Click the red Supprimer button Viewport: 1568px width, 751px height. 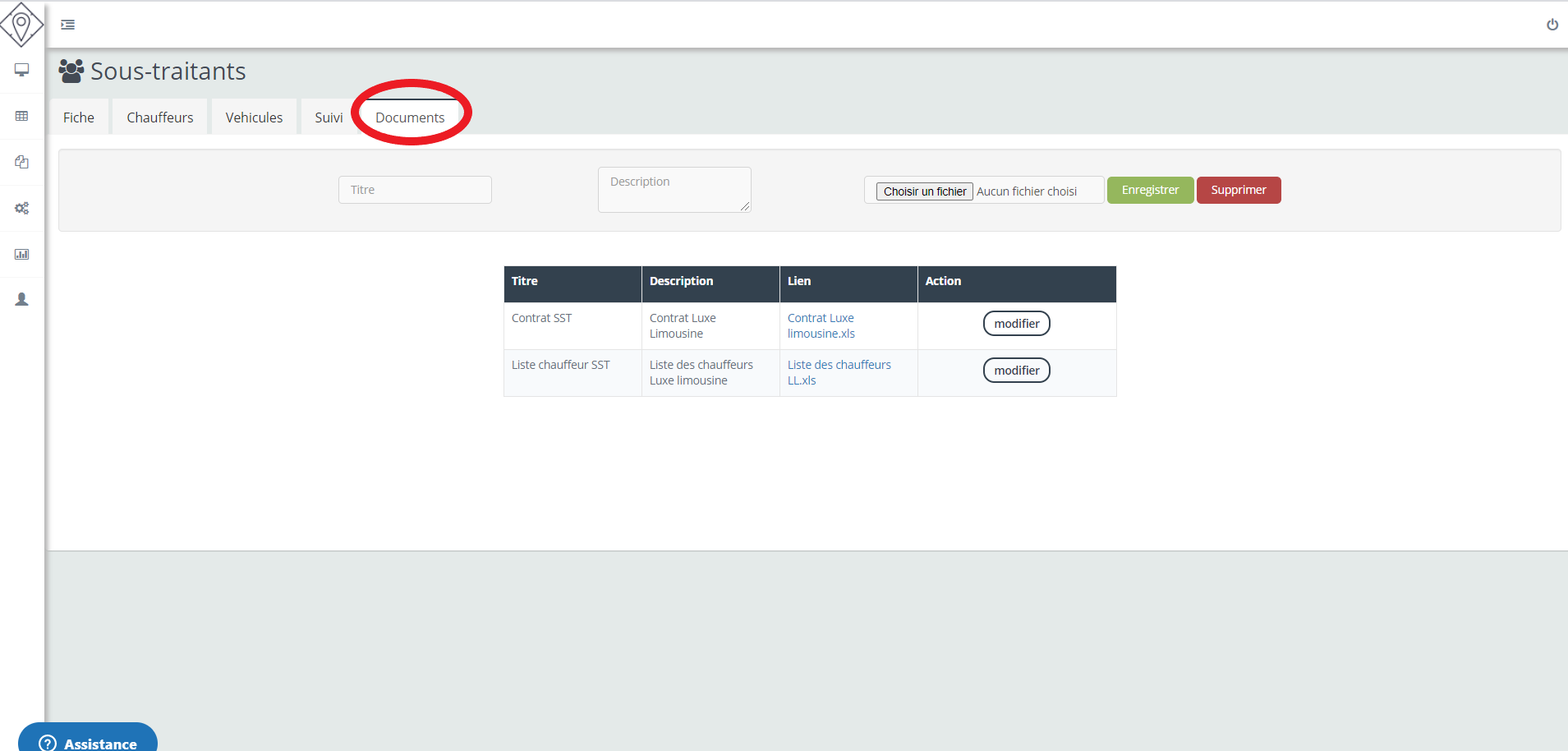(1238, 190)
